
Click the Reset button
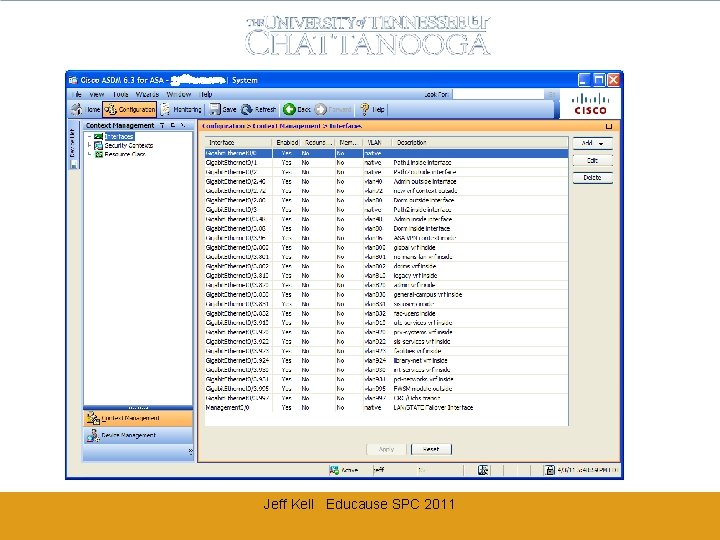point(431,450)
